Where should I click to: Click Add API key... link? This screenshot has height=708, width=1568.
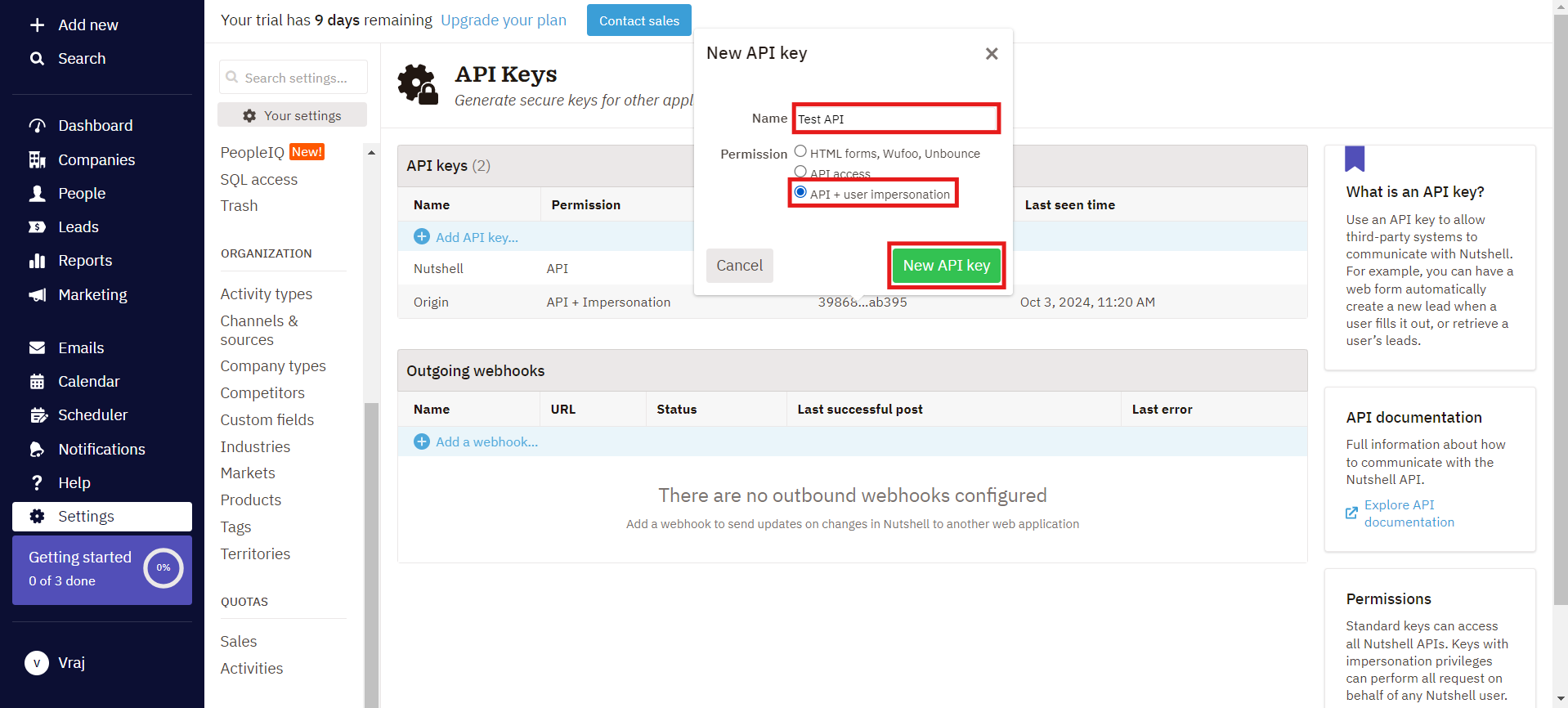coord(477,237)
